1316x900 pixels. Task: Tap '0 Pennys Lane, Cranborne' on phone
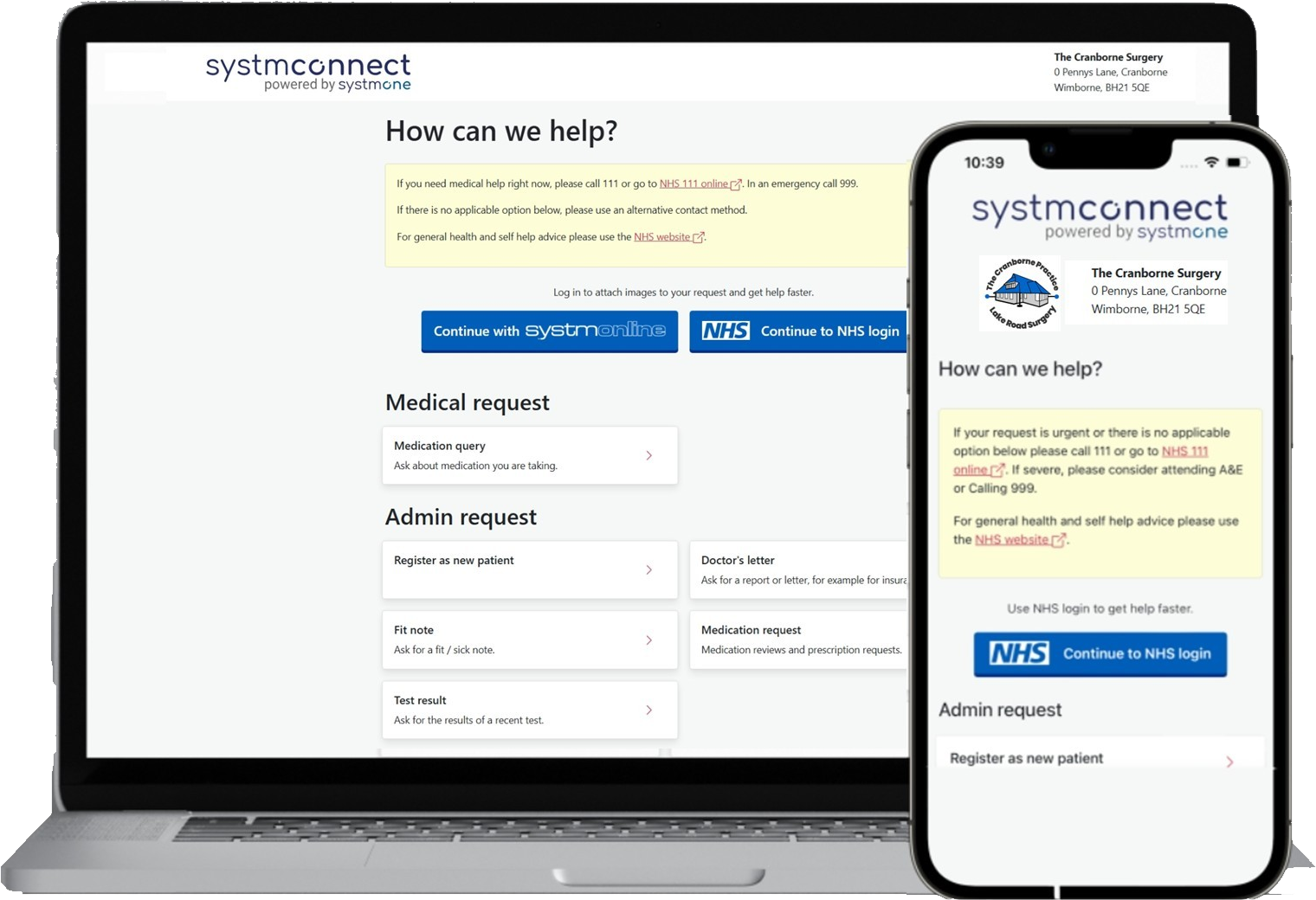click(x=1158, y=291)
